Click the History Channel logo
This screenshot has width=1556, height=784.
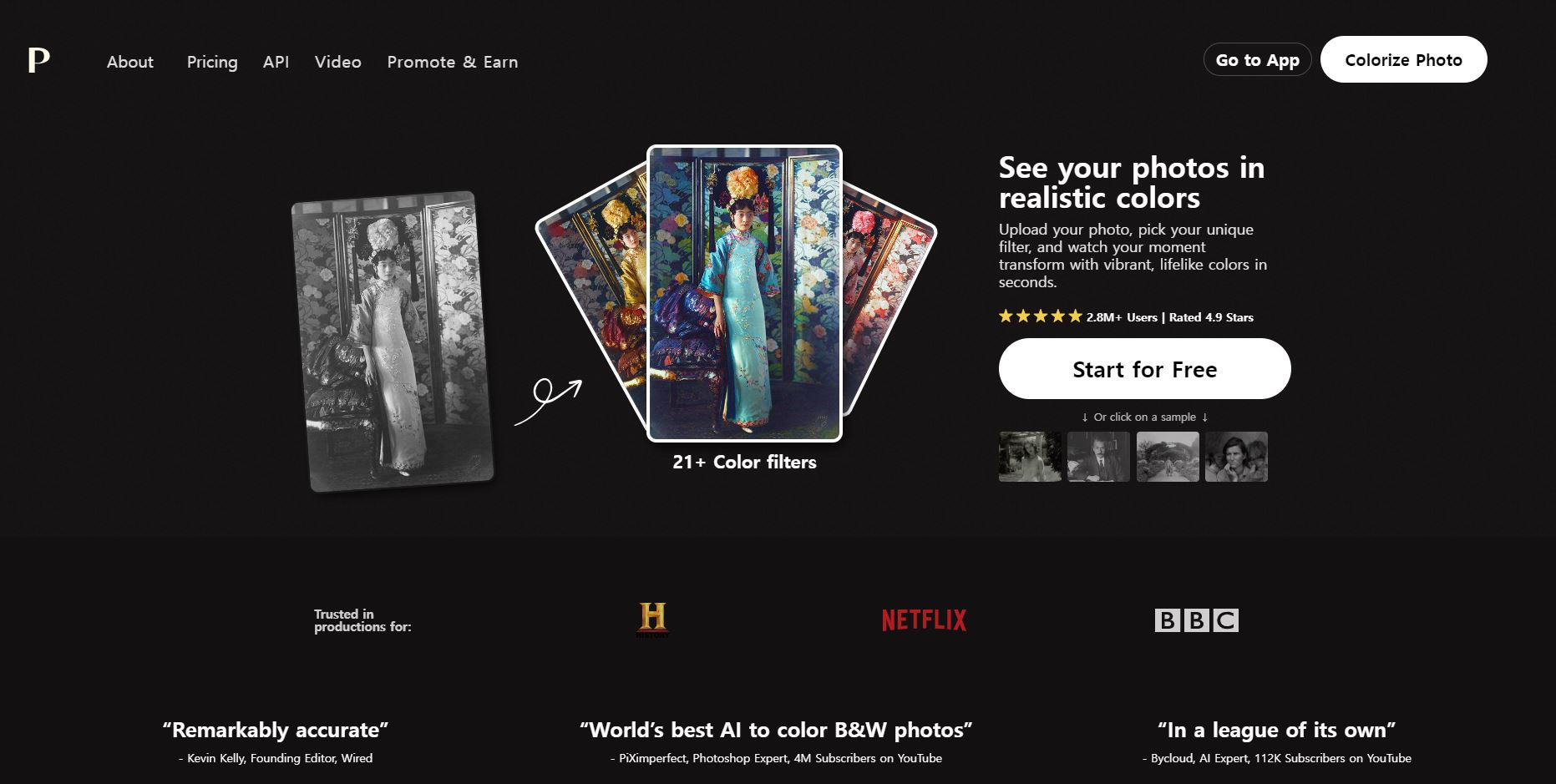pos(652,620)
